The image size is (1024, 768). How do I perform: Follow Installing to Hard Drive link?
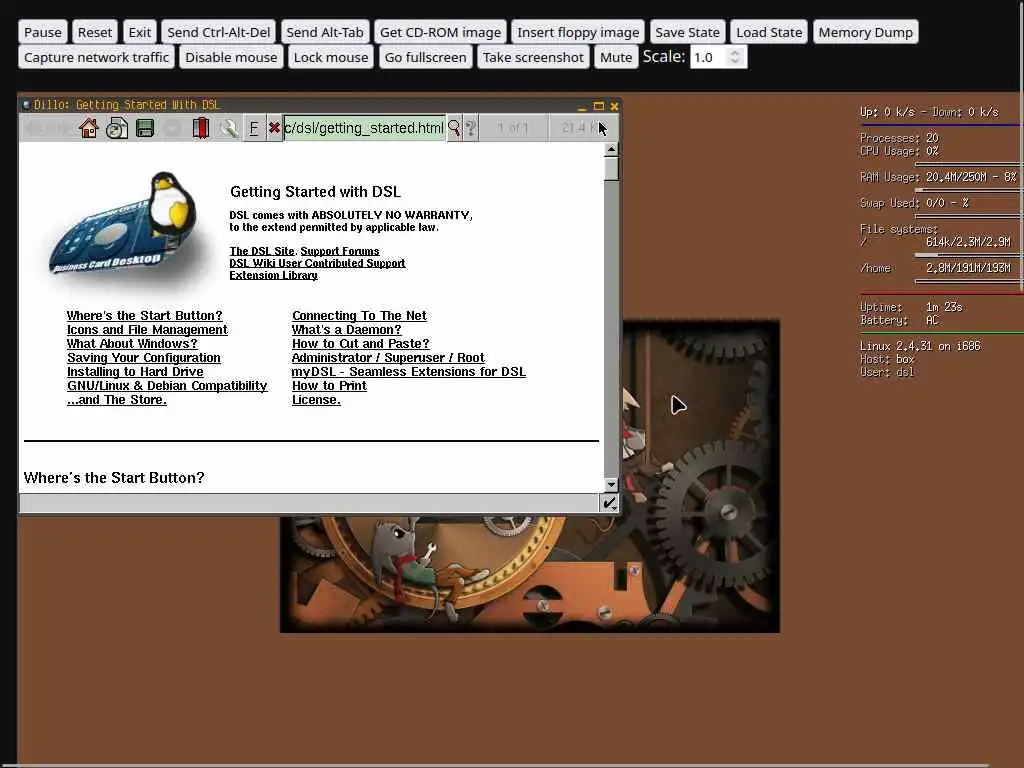pos(135,372)
